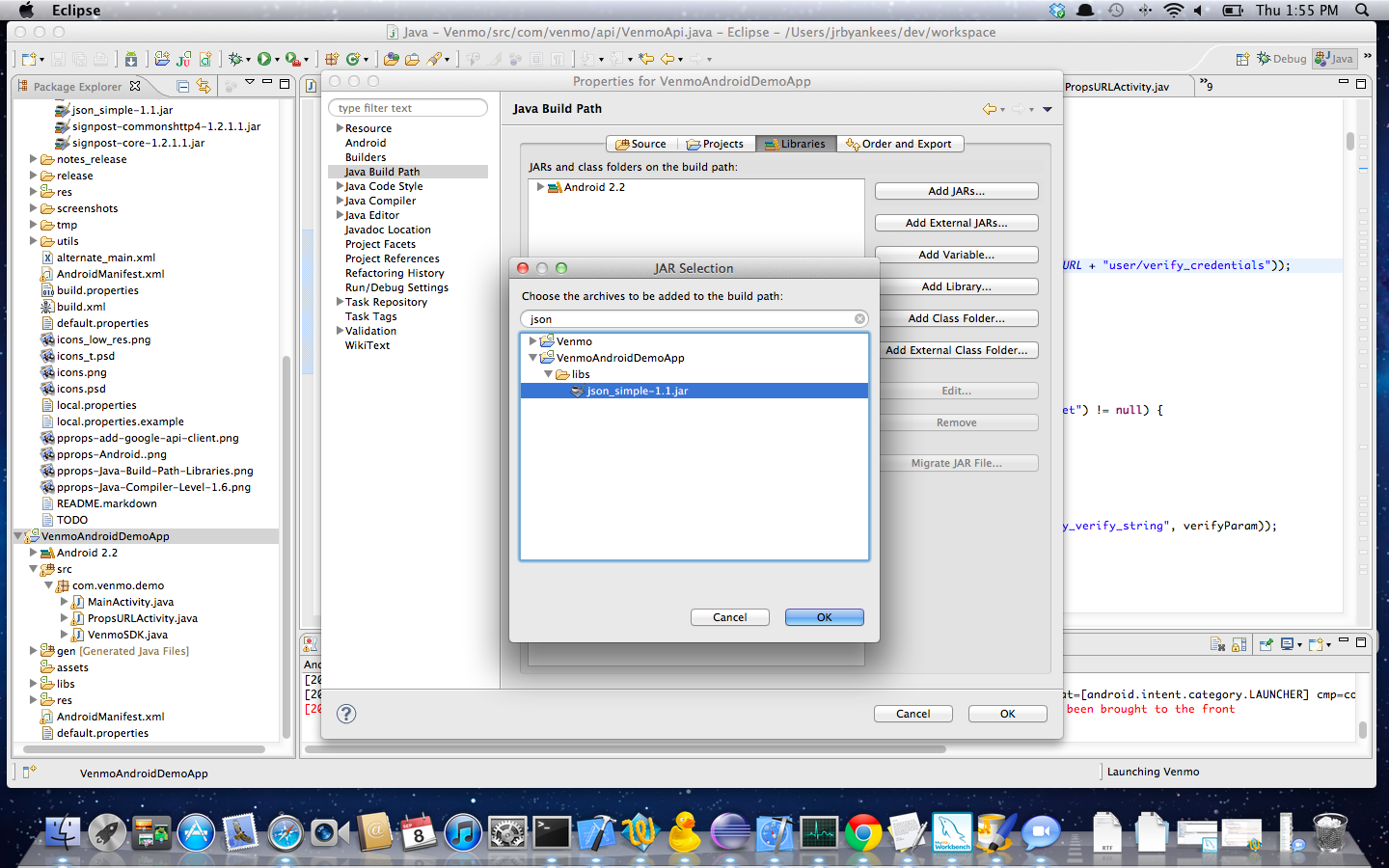
Task: Click Cancel in the Properties dialog
Action: [913, 714]
